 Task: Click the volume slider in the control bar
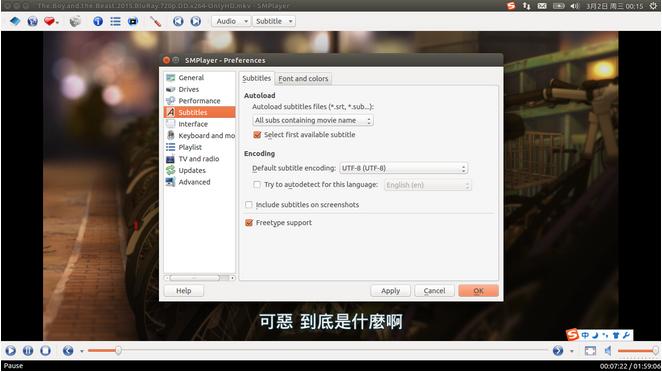point(638,350)
